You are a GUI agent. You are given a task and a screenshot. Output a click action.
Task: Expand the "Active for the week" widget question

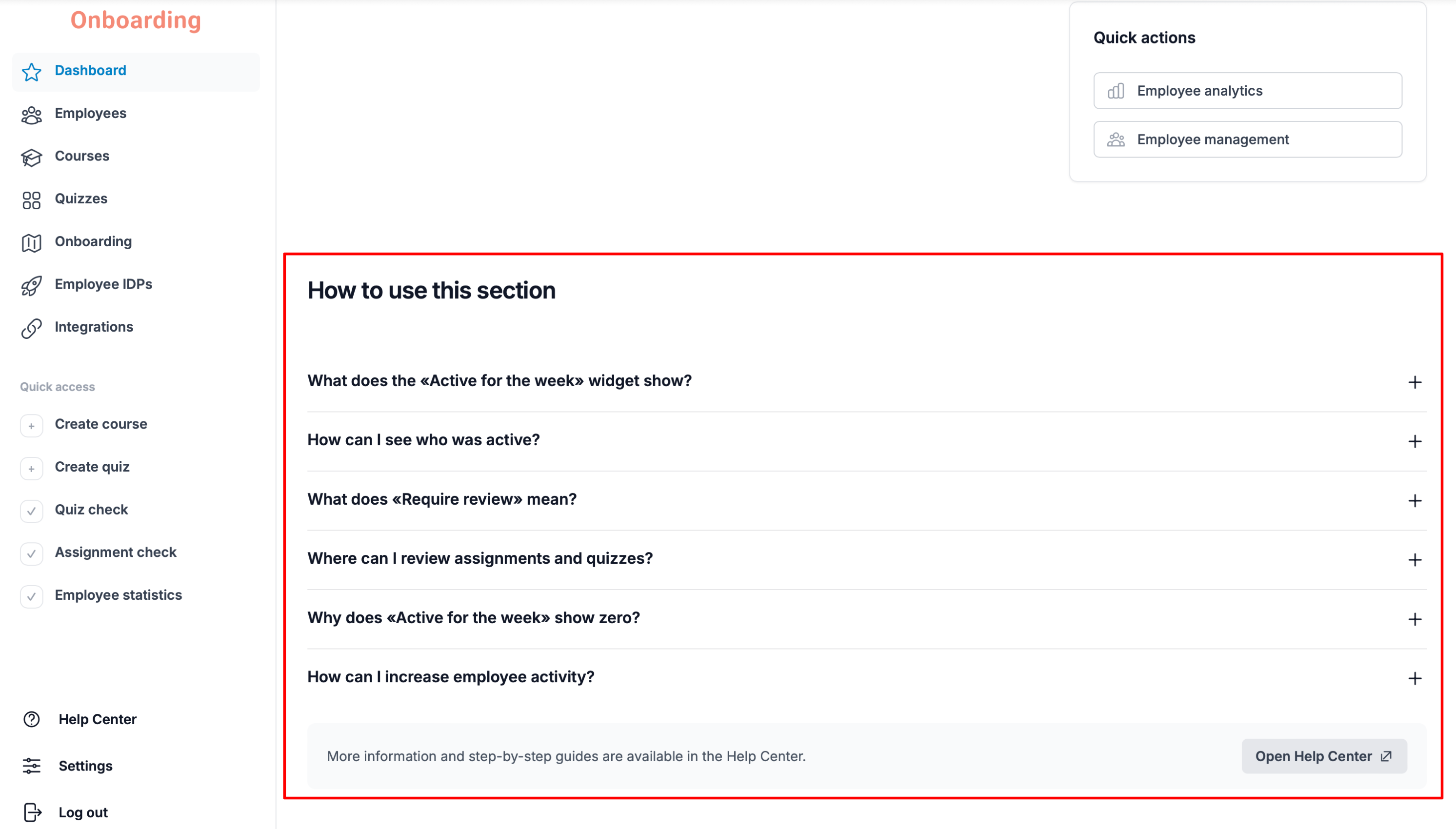866,381
